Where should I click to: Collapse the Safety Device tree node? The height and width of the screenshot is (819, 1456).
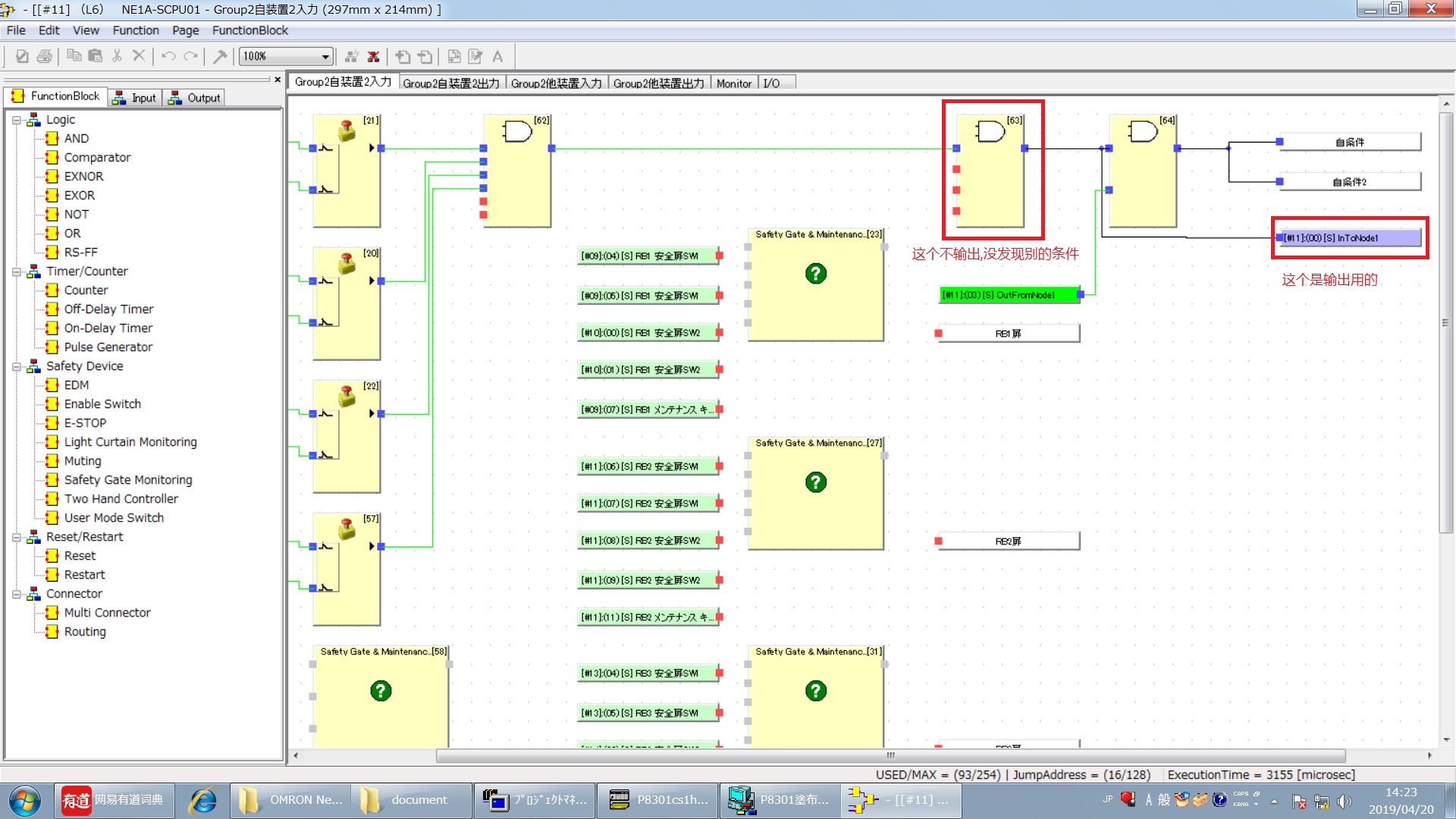pos(17,366)
